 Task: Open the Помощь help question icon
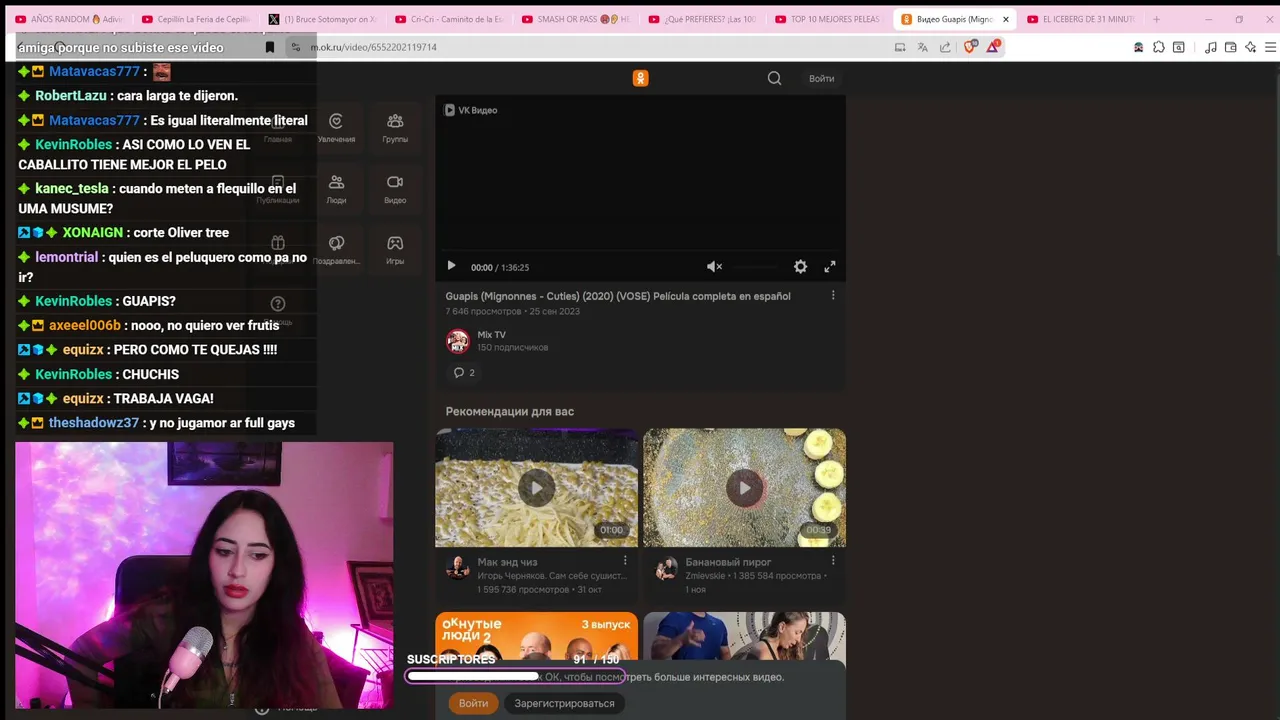click(278, 303)
